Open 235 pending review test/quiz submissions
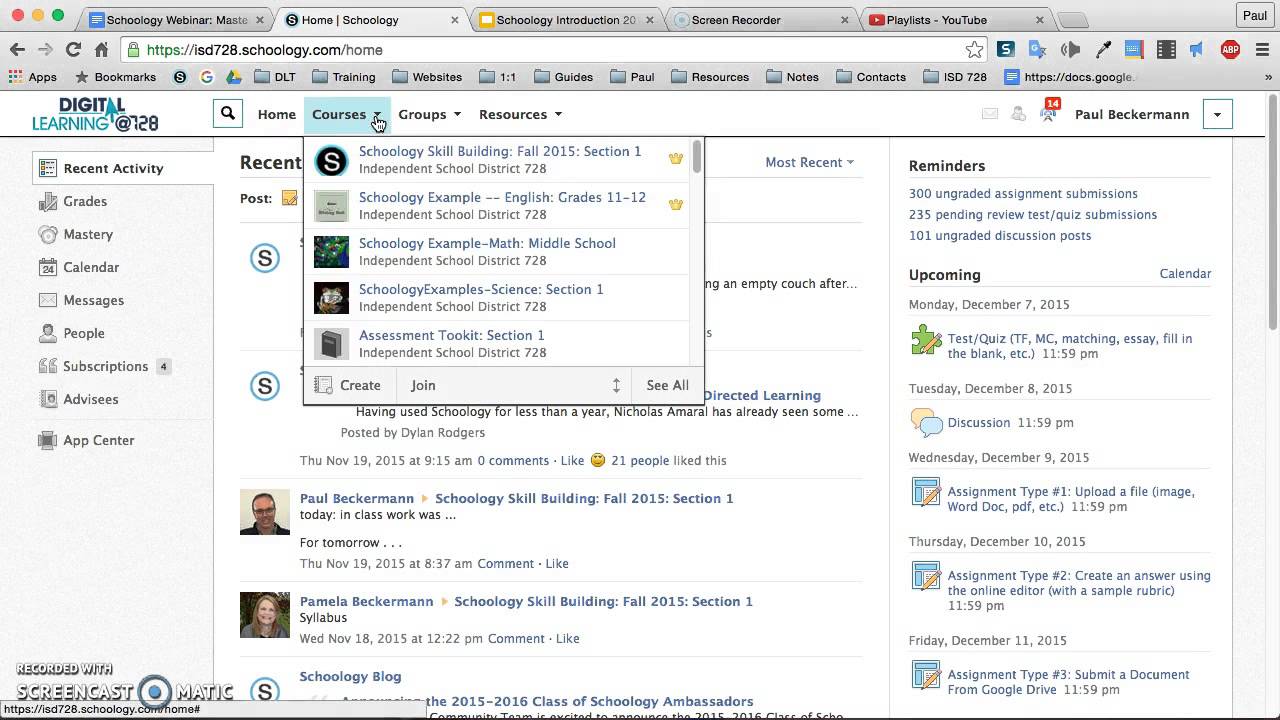The image size is (1280, 720). [1033, 215]
